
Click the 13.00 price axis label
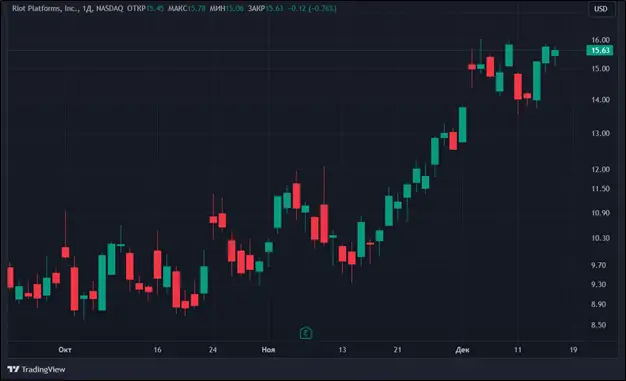tap(600, 133)
